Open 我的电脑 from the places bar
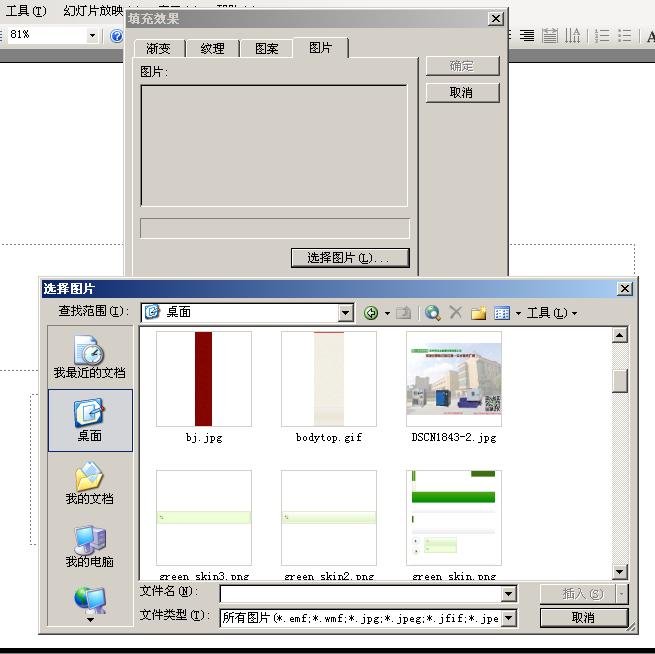The image size is (655, 654). tap(90, 546)
